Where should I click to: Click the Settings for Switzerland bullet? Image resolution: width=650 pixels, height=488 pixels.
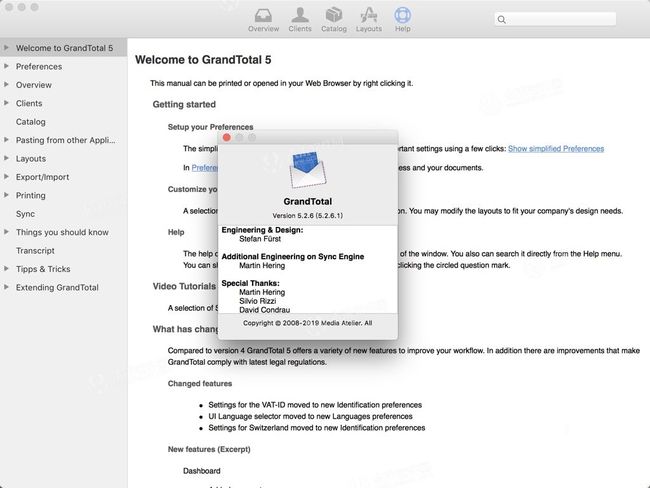pos(317,428)
